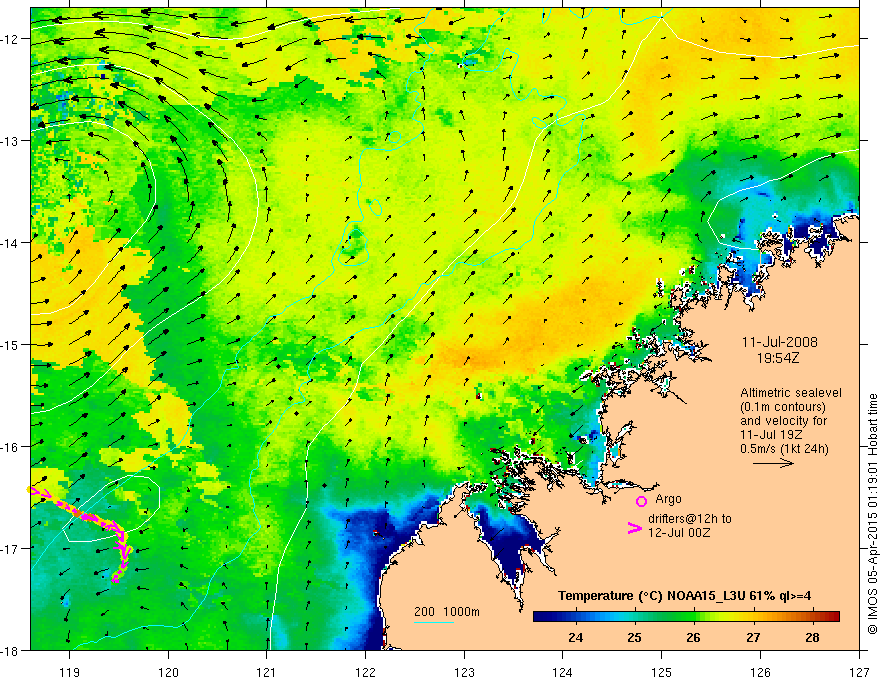880x680 pixels.
Task: Click the 'Altimetric sealevel' legend text
Action: [x=791, y=393]
